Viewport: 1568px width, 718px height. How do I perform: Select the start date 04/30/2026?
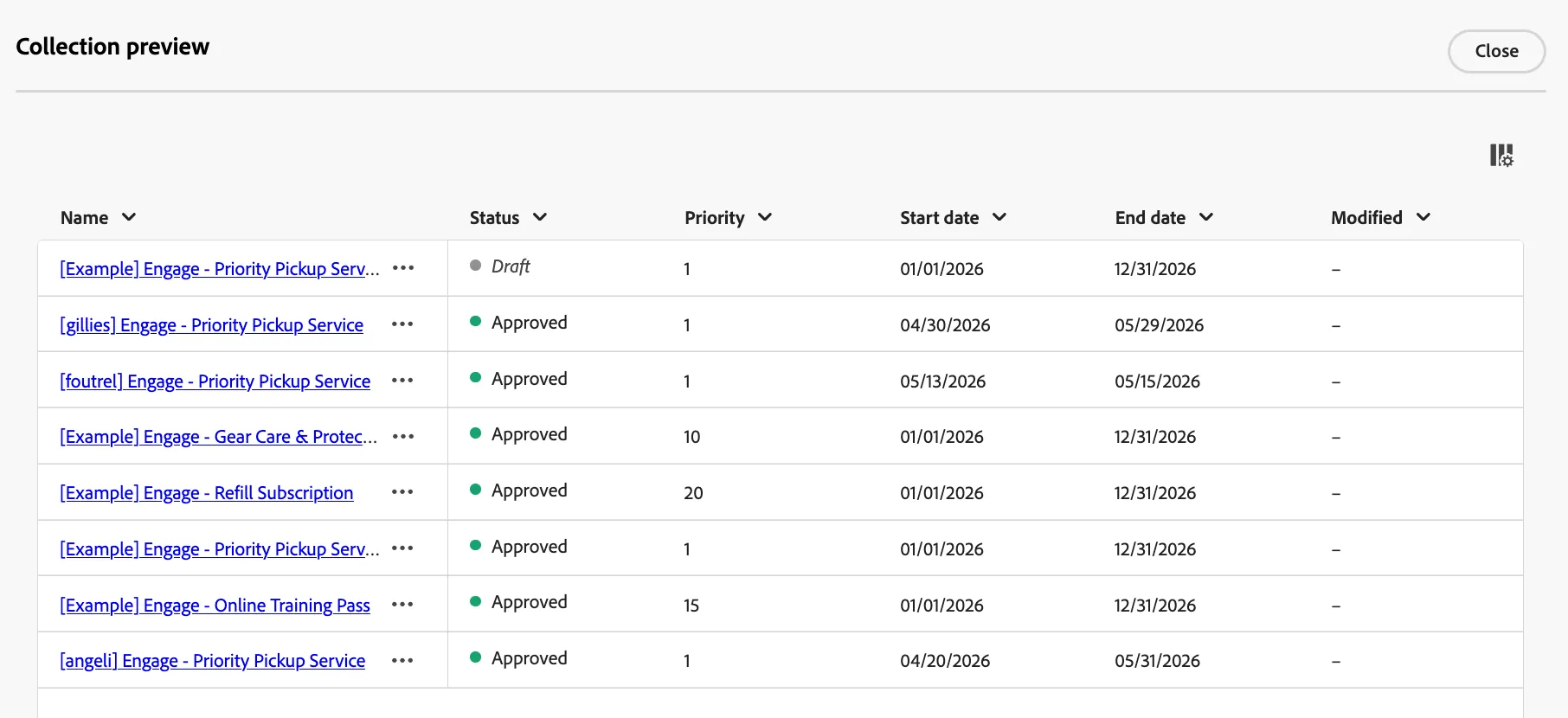pyautogui.click(x=945, y=325)
